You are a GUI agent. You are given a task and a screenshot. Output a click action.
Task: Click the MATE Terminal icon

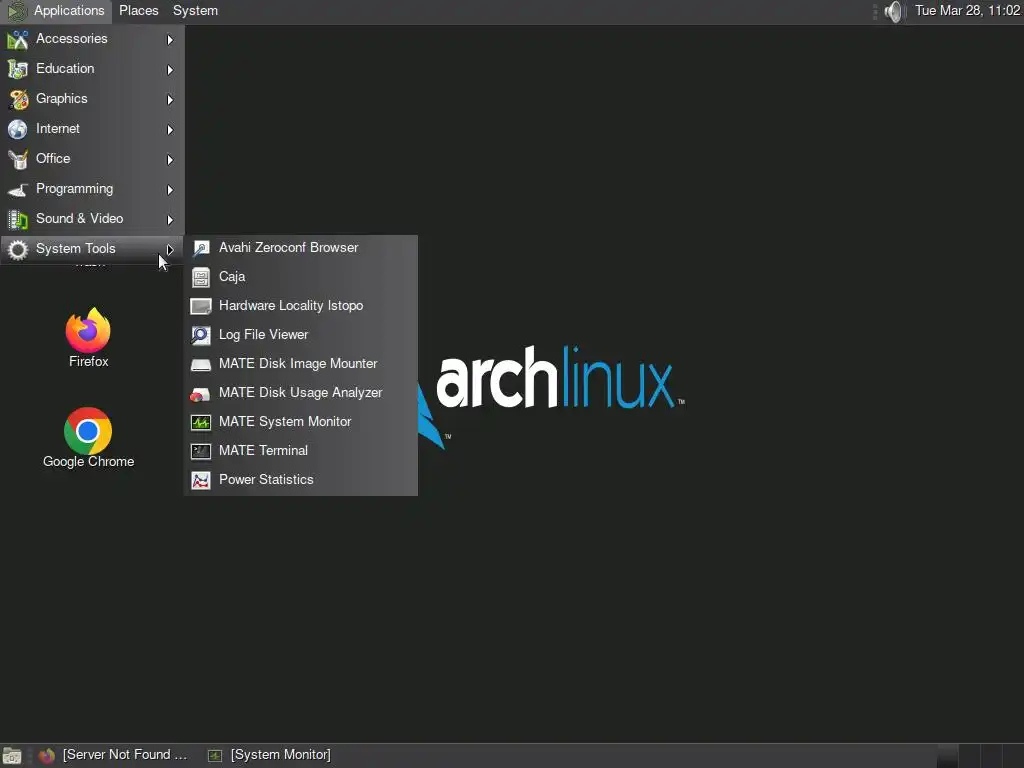(x=200, y=451)
